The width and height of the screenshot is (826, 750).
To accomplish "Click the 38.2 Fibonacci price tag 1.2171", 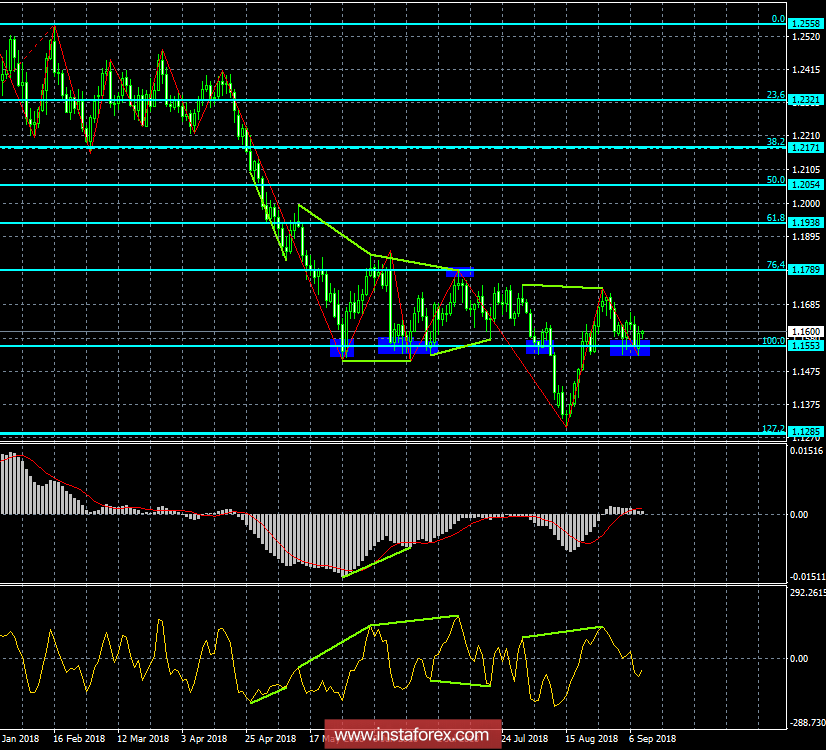I will [806, 148].
